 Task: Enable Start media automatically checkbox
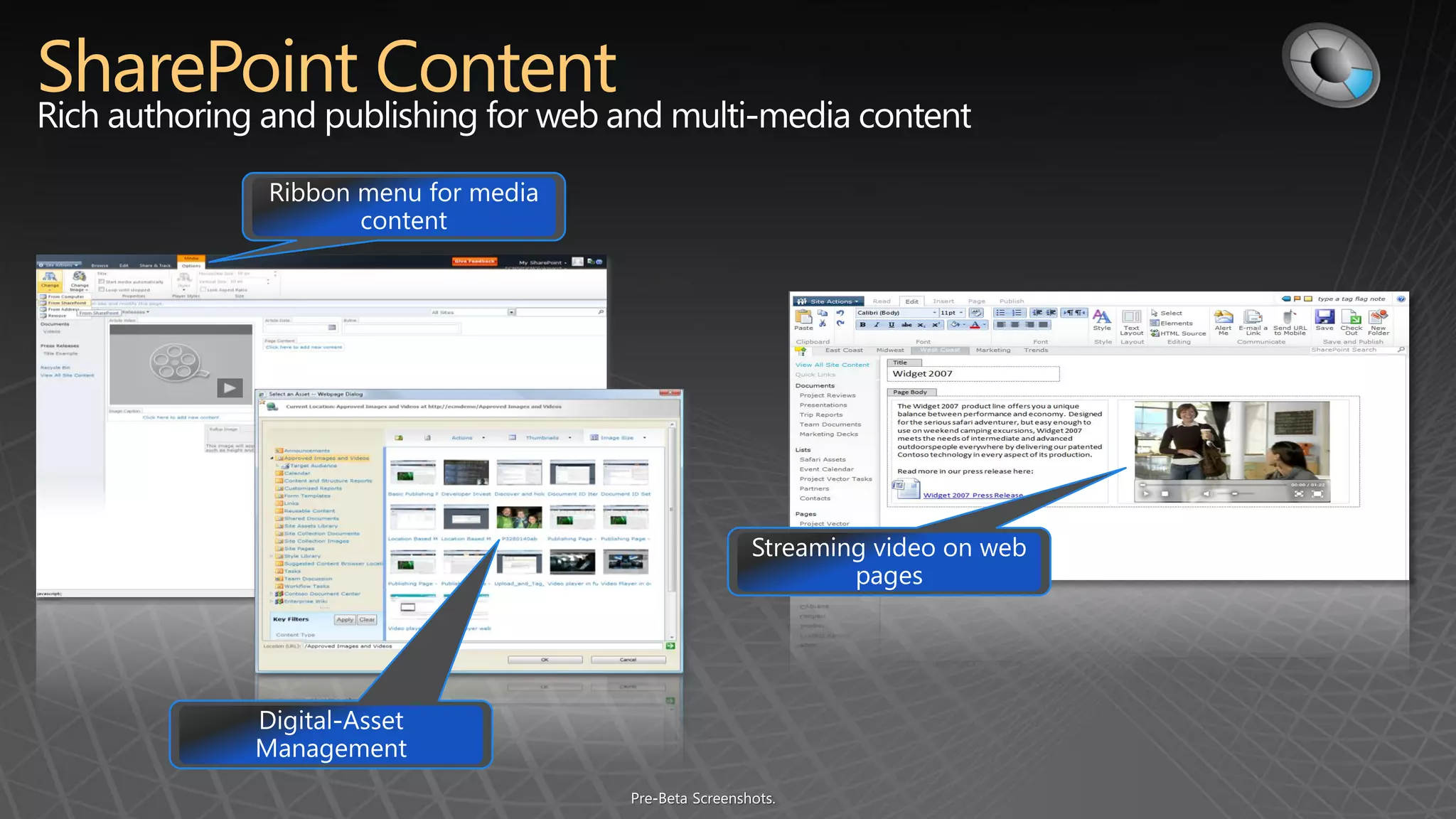(102, 282)
